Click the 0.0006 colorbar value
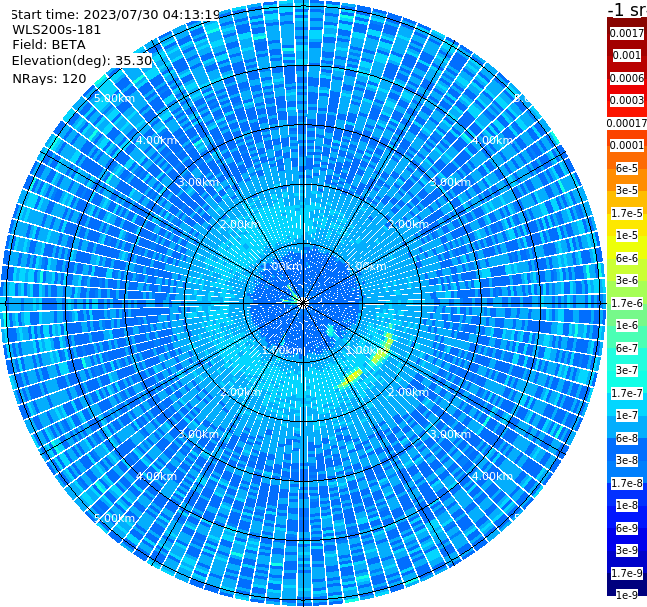Image resolution: width=647 pixels, height=607 pixels. [x=627, y=78]
